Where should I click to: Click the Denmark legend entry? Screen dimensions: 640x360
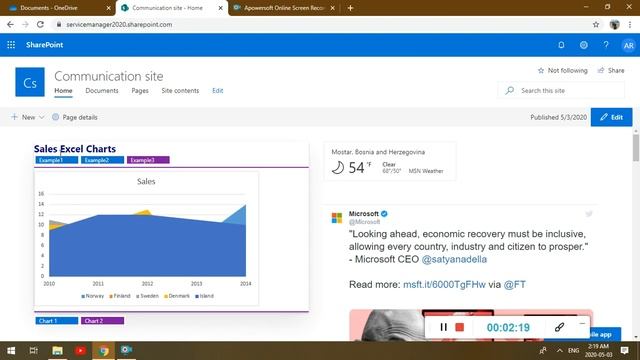pos(177,296)
